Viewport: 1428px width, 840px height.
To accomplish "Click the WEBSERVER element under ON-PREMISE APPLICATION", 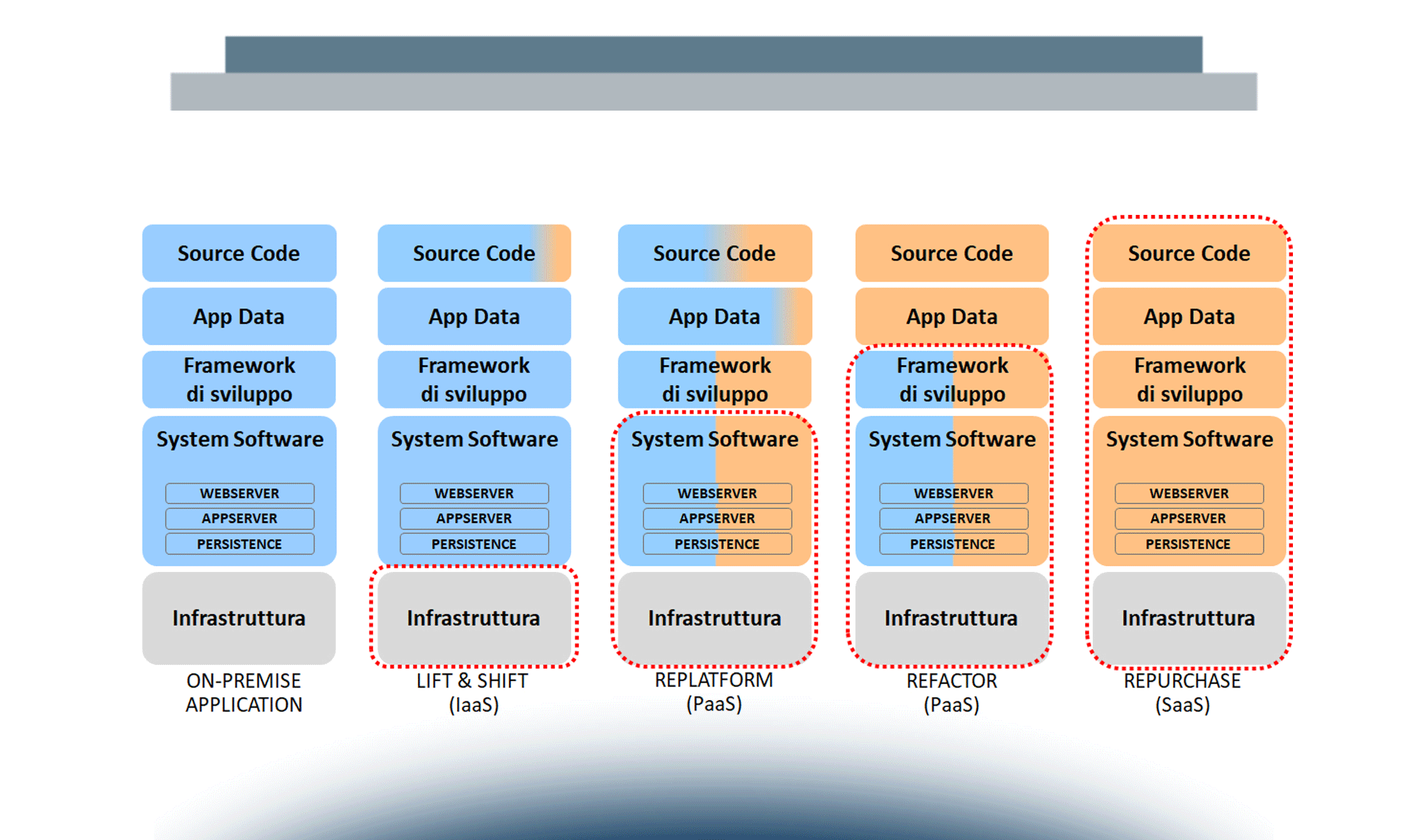I will pyautogui.click(x=239, y=493).
